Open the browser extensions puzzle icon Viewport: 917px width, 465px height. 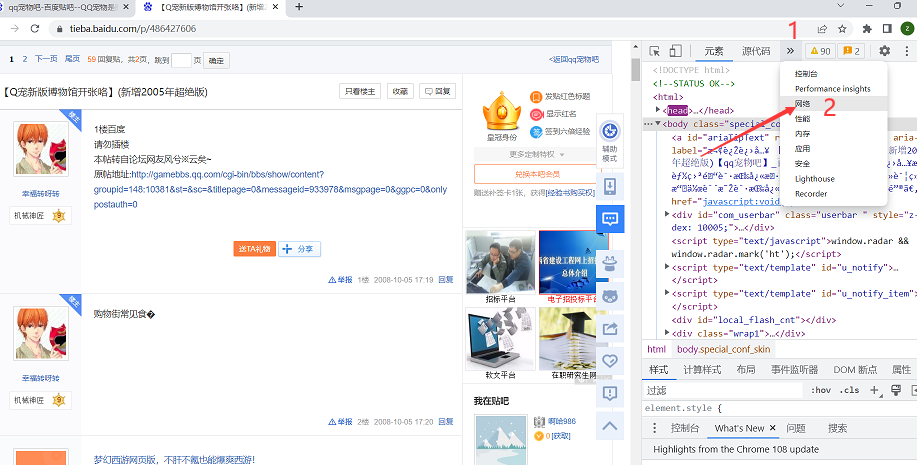[x=867, y=29]
